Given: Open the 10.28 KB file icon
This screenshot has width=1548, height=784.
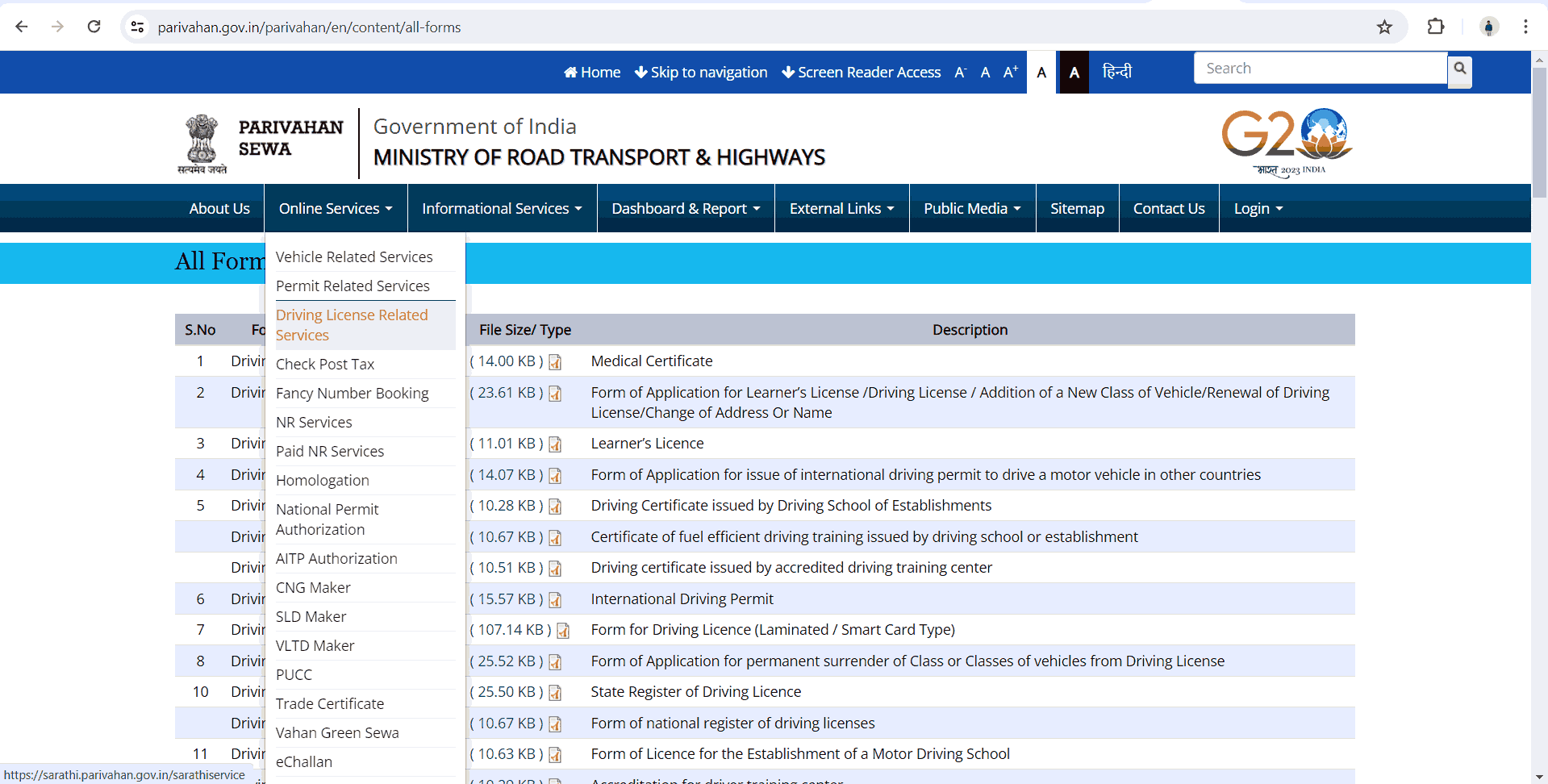Looking at the screenshot, I should [x=555, y=507].
